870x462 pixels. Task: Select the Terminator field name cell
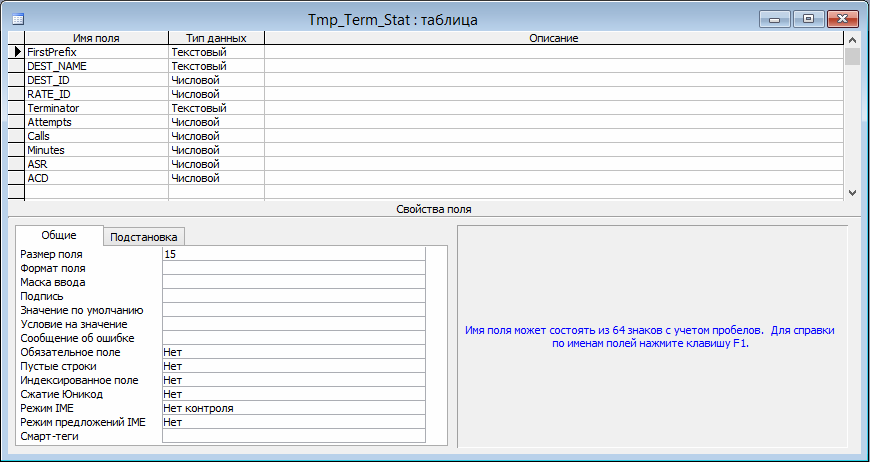coord(97,108)
